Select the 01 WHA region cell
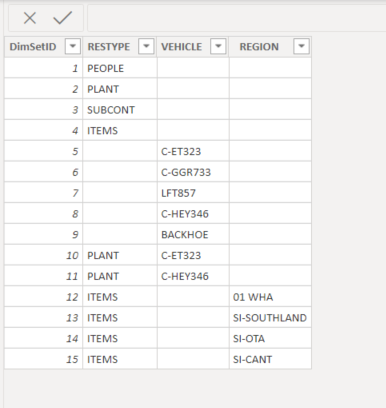Viewport: 386px width, 408px height. (x=270, y=297)
